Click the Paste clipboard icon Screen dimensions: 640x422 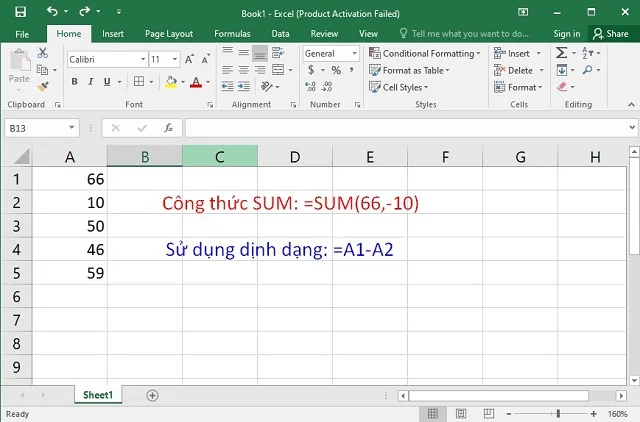(x=19, y=60)
